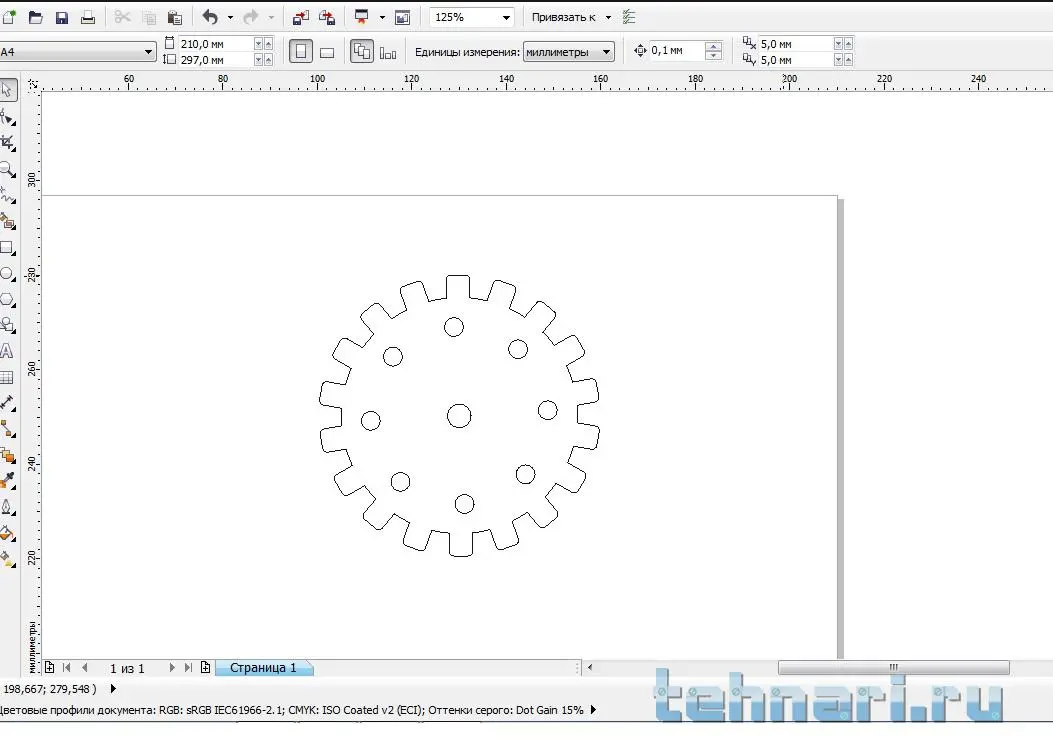This screenshot has height=755, width=1053.
Task: Open the redo history dropdown arrow
Action: [271, 17]
